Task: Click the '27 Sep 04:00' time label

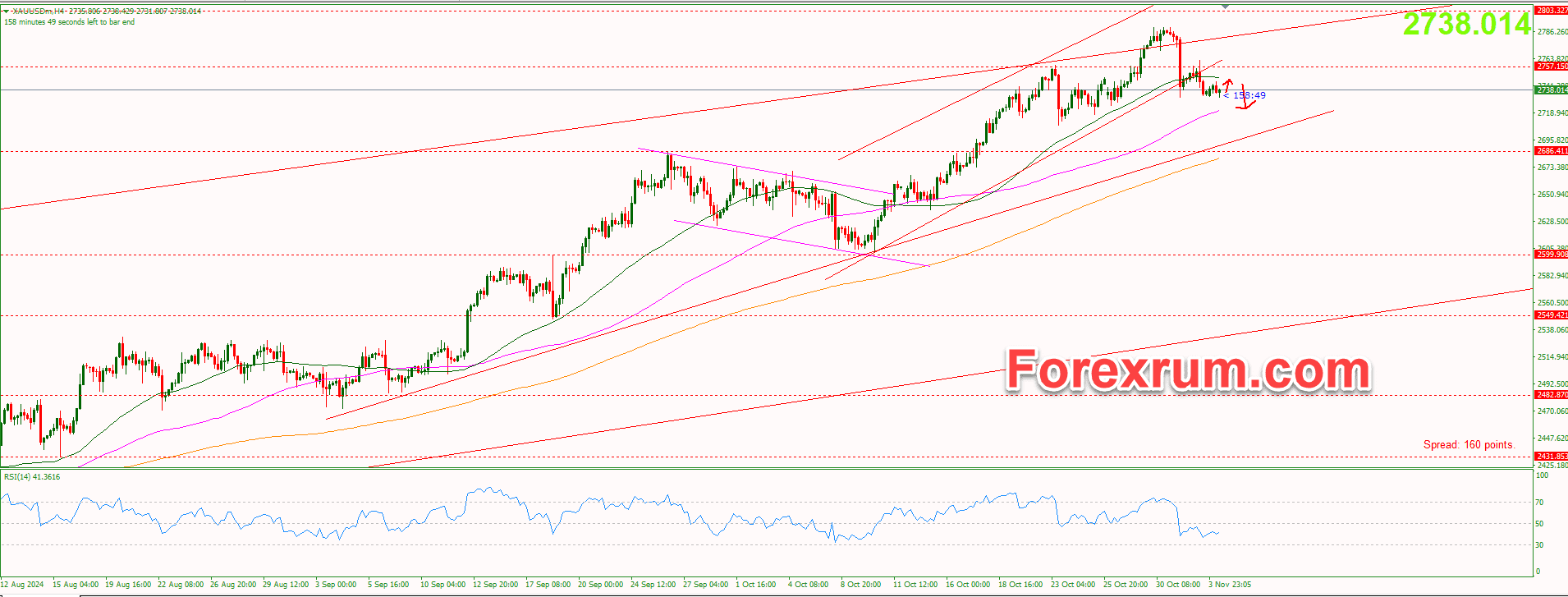Action: (705, 585)
